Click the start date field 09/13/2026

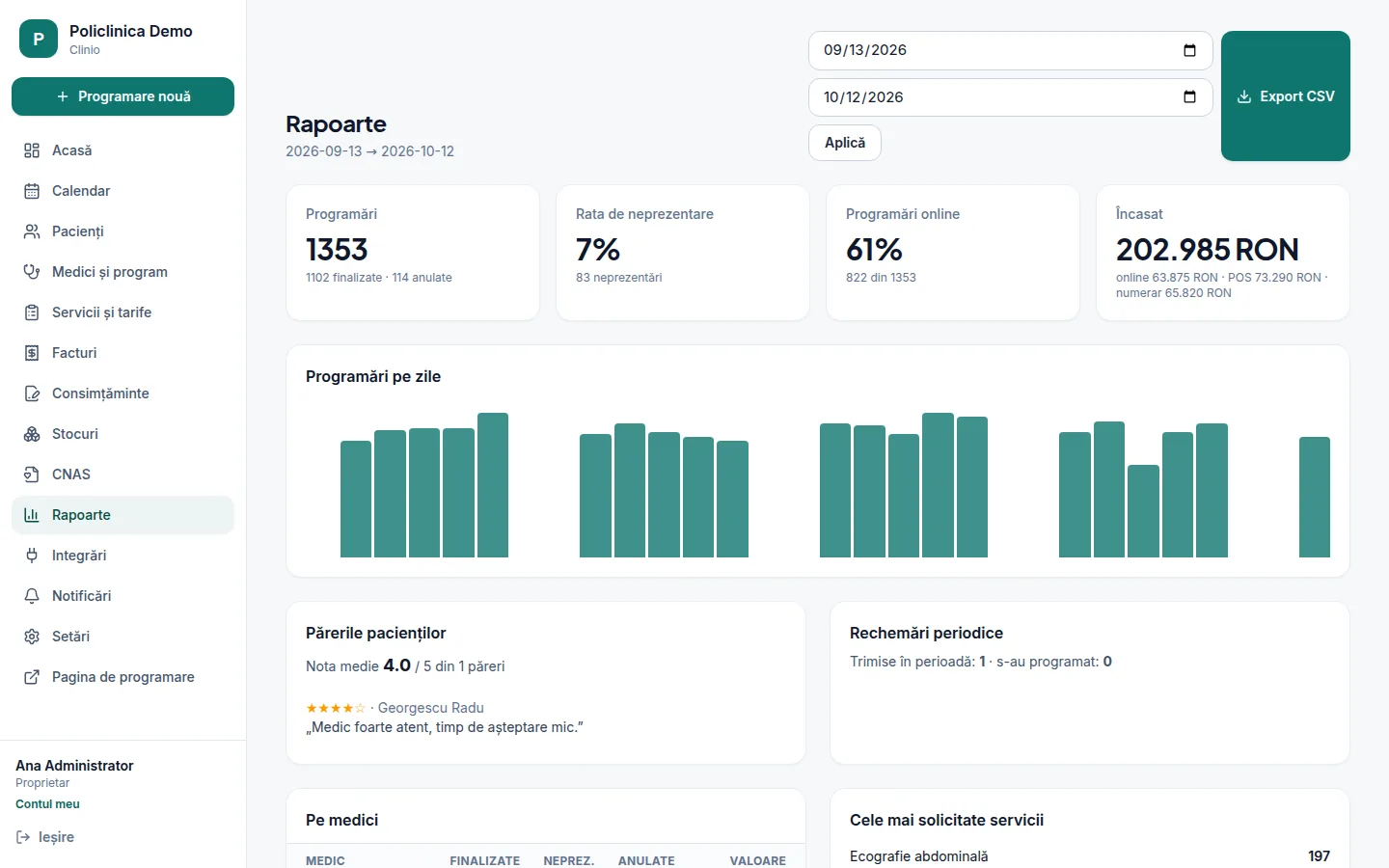click(x=1010, y=50)
